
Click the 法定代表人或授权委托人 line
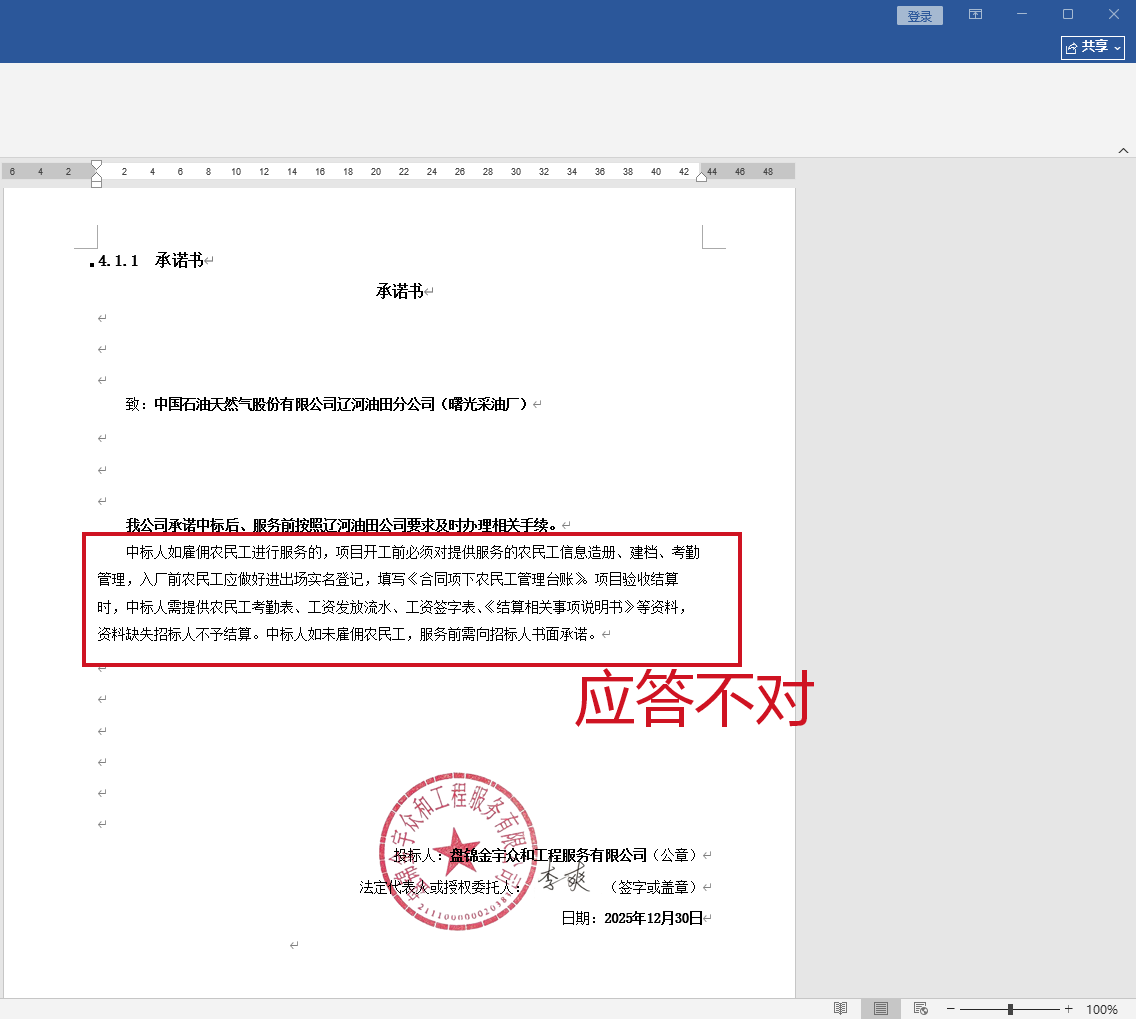pyautogui.click(x=440, y=887)
